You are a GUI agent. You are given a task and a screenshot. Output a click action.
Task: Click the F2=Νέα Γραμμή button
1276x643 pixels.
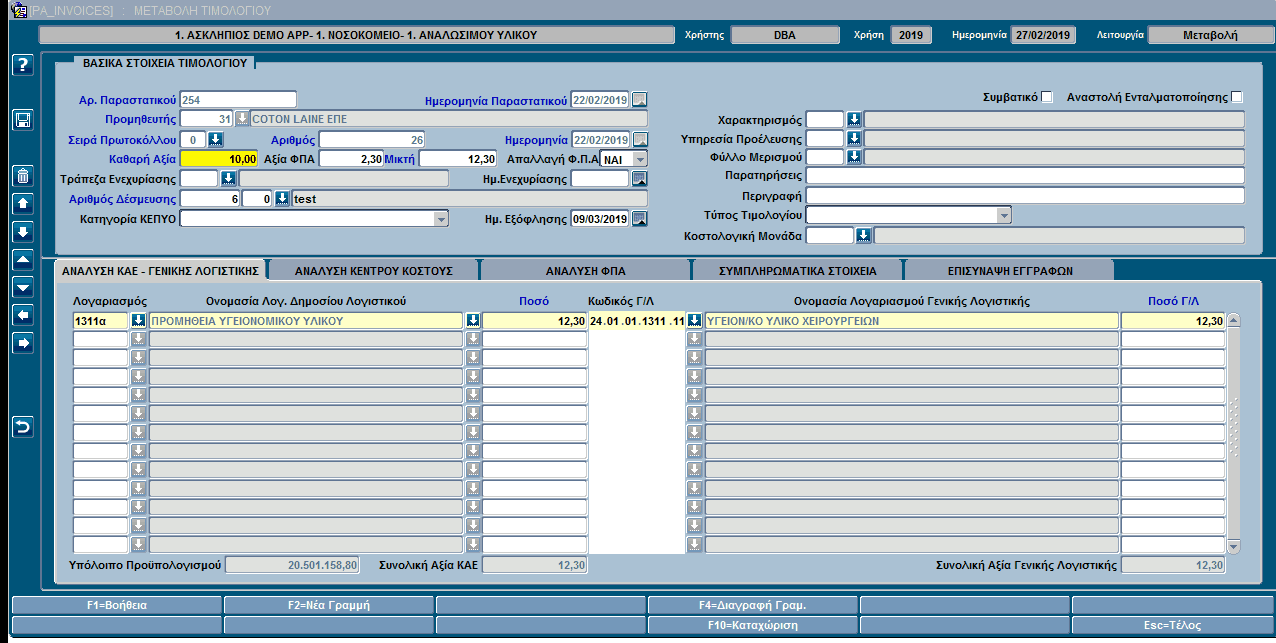point(329,605)
